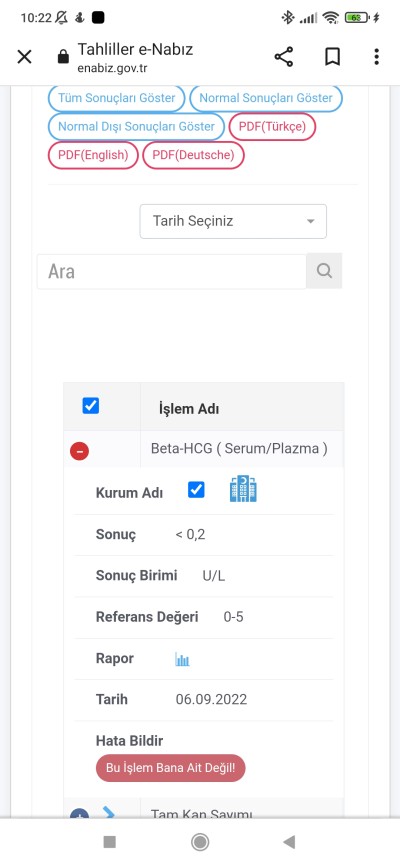Show all results with Tüm Sonuçları Göster
400x866 pixels.
117,98
